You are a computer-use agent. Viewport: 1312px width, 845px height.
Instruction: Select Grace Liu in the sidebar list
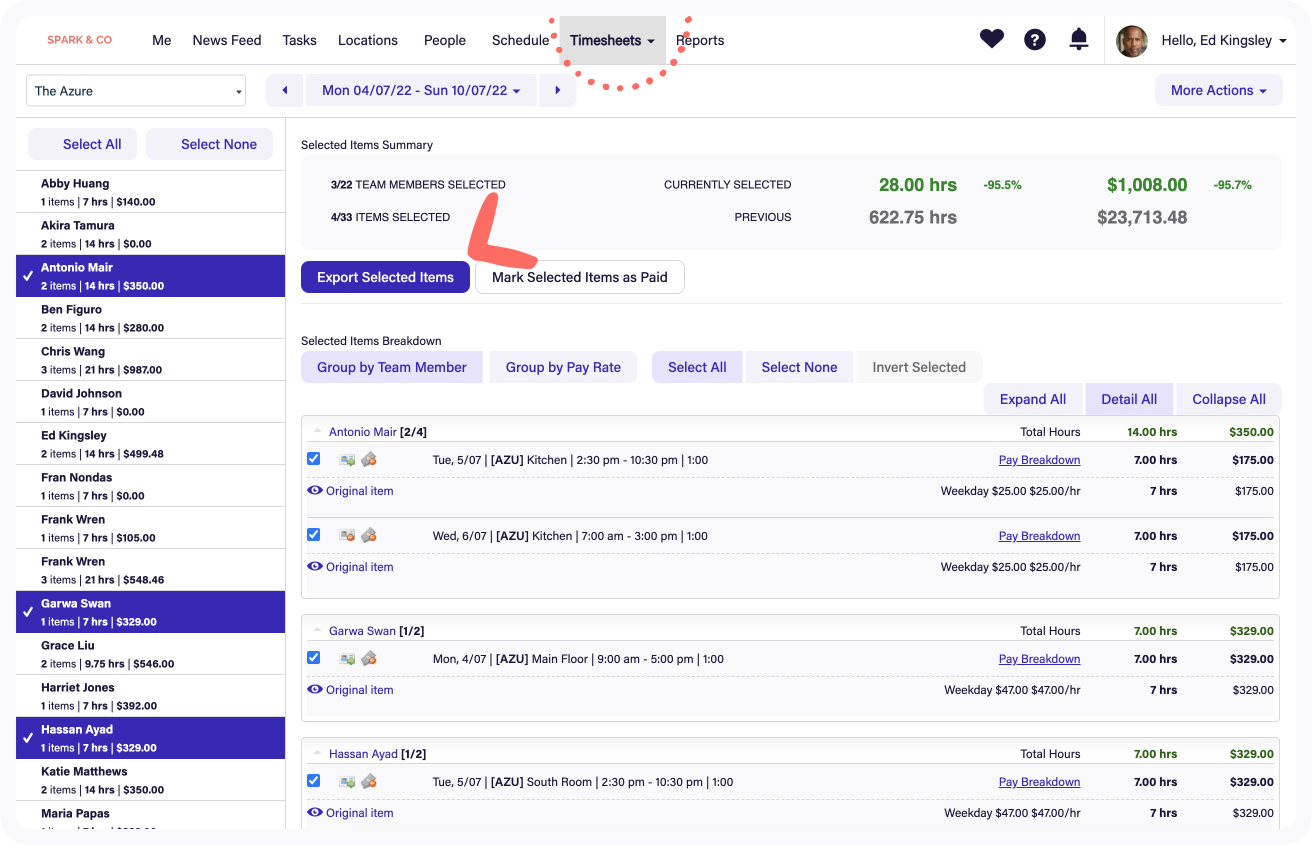click(150, 654)
